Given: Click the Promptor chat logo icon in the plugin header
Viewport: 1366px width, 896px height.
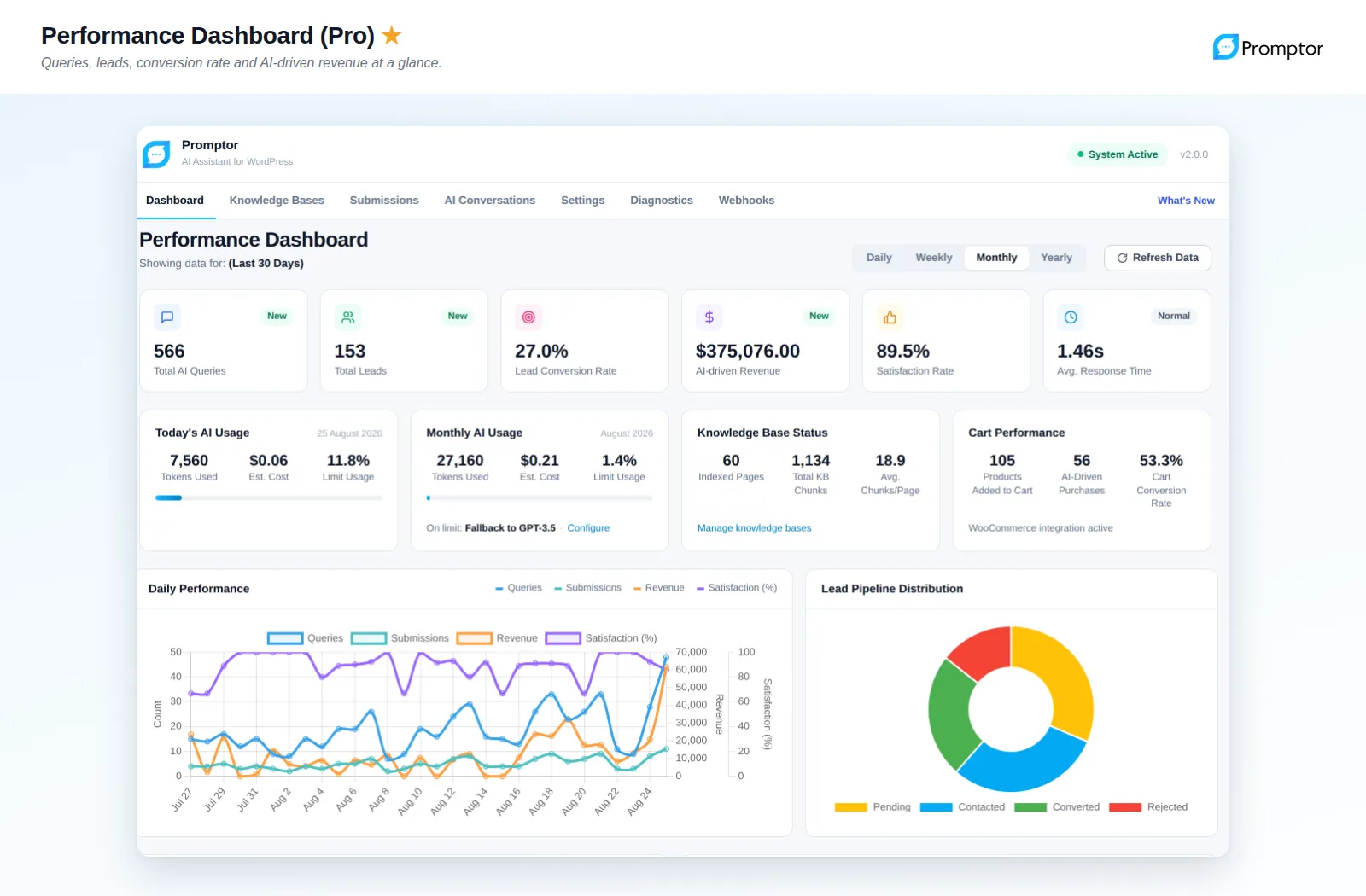Looking at the screenshot, I should (x=156, y=154).
